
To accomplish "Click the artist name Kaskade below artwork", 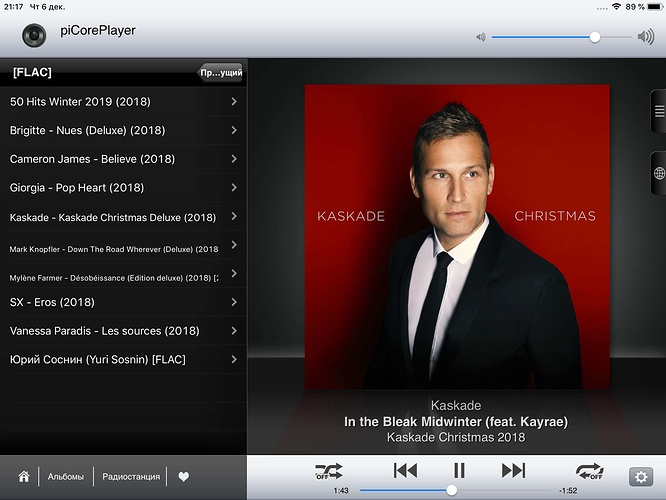I will pos(456,405).
